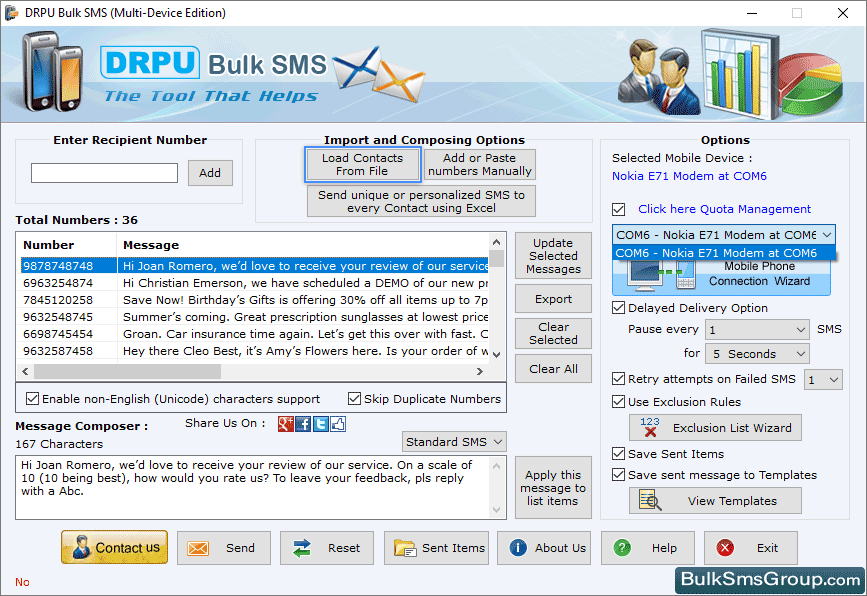Click the recipient number input field
The height and width of the screenshot is (596, 867).
tap(105, 173)
